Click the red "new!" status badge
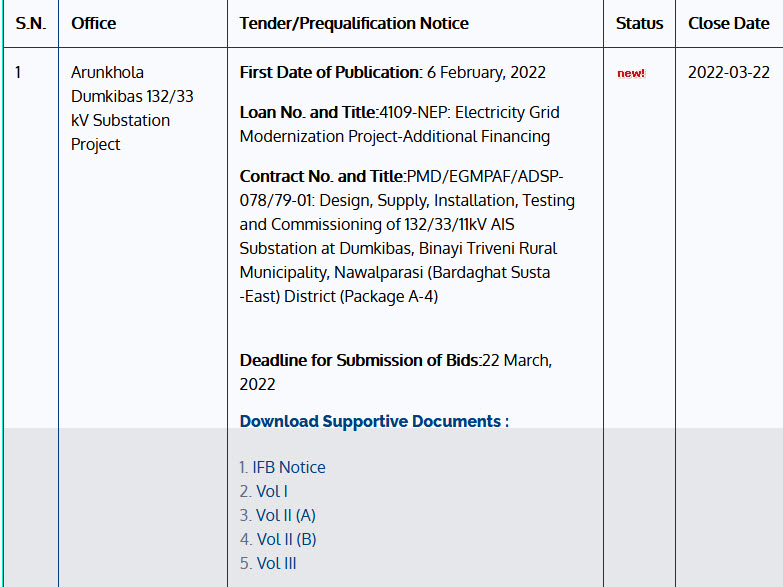Screen dimensions: 783x587 (x=631, y=74)
